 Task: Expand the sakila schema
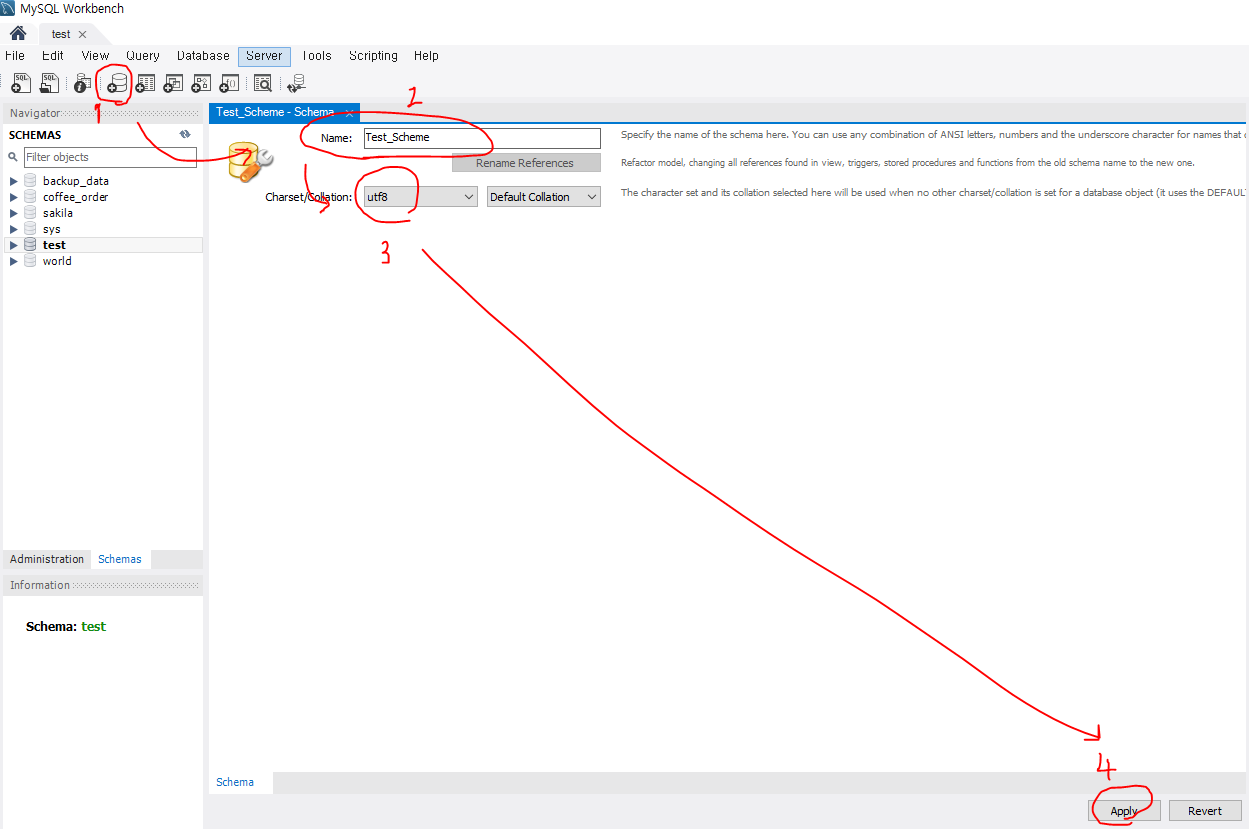pyautogui.click(x=14, y=213)
